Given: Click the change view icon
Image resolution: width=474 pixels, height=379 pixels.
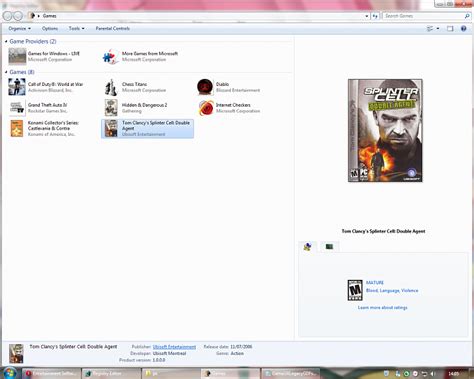Looking at the screenshot, I should coord(430,29).
